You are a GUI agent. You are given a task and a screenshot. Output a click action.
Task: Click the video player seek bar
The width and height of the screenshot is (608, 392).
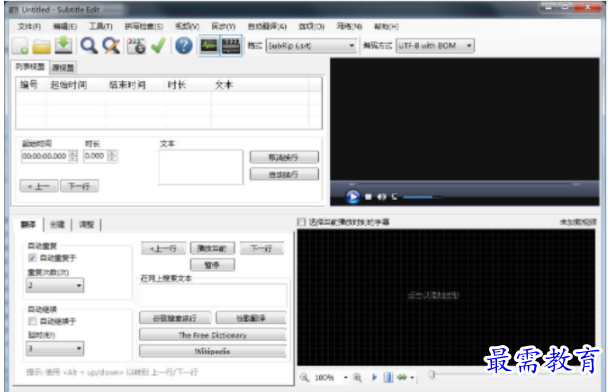[464, 184]
